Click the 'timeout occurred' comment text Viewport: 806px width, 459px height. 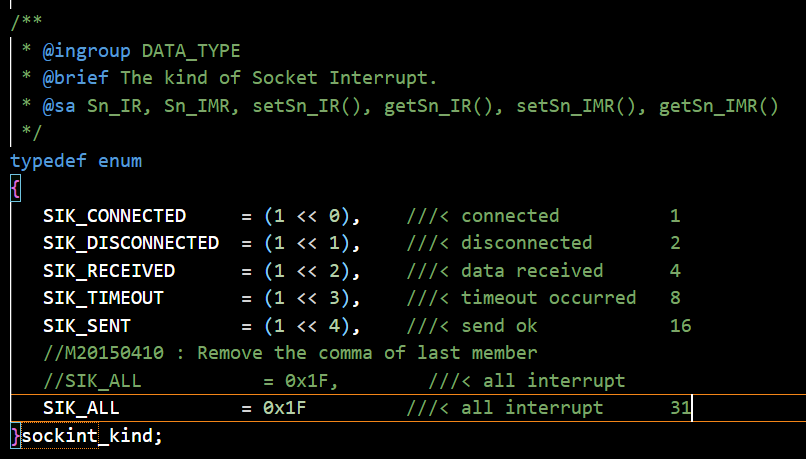[548, 298]
